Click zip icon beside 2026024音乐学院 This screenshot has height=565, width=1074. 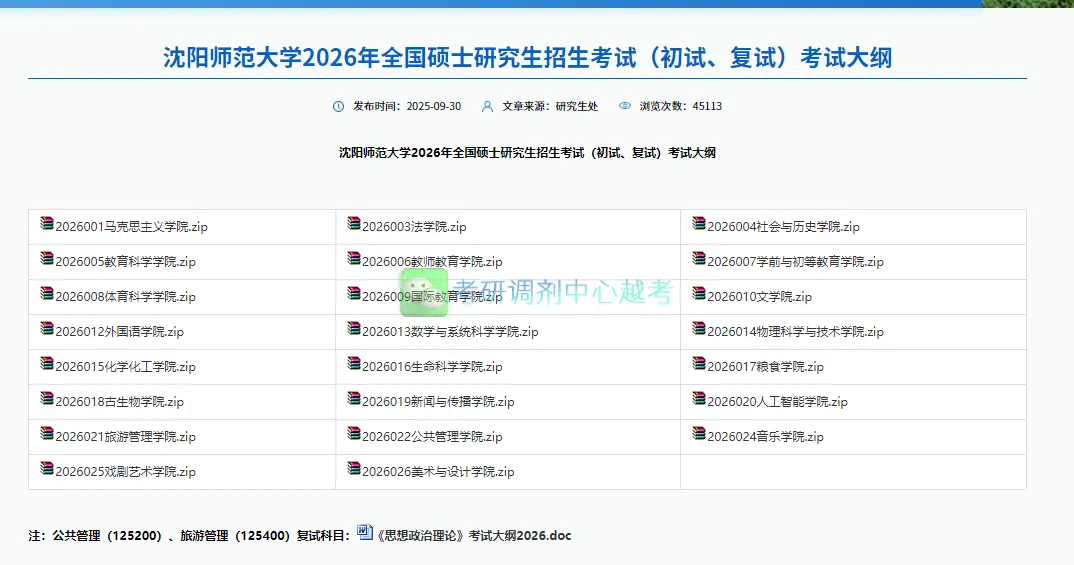tap(699, 433)
